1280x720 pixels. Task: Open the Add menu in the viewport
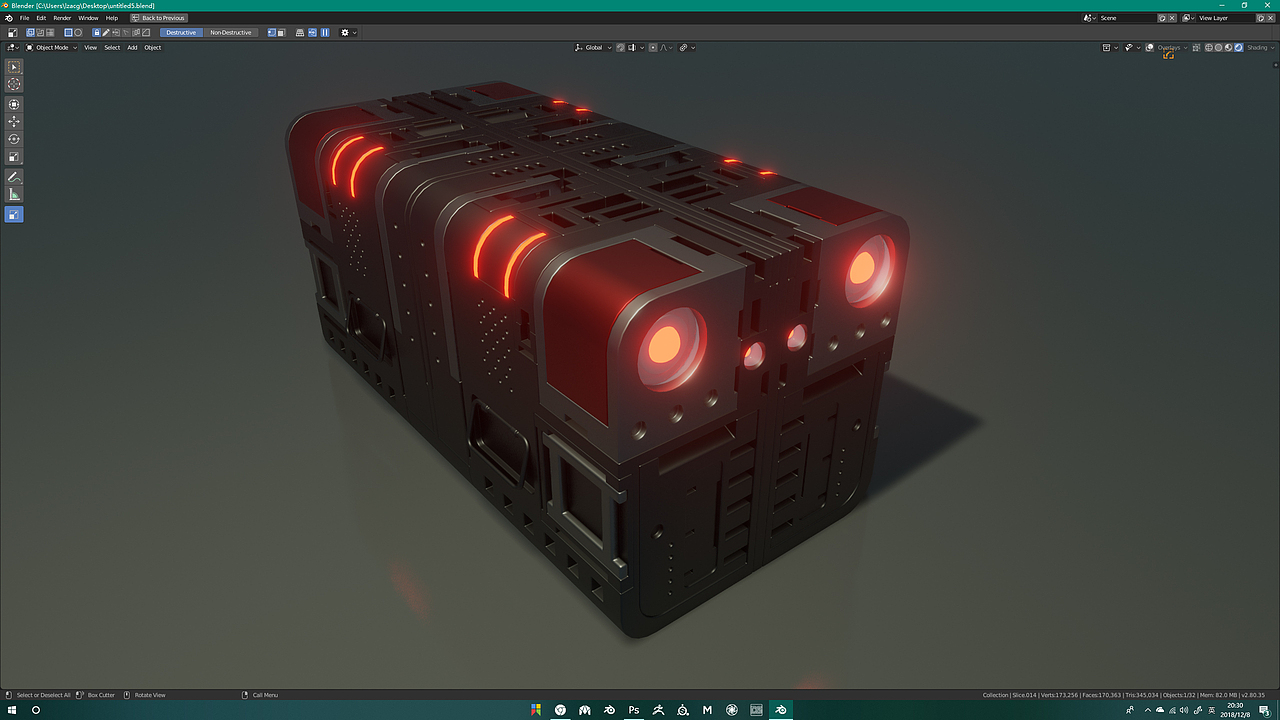pos(132,47)
